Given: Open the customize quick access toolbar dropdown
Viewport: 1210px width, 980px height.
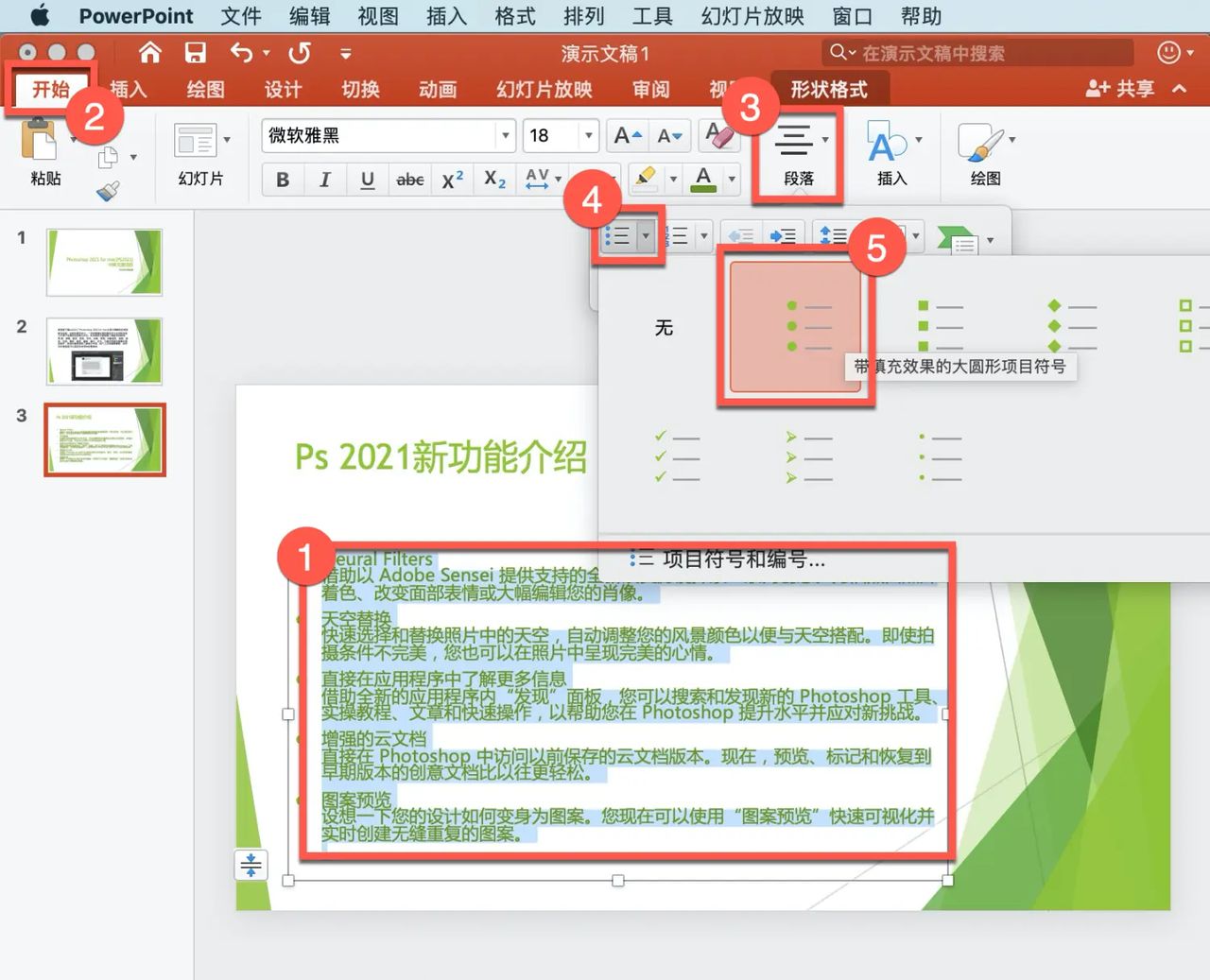Looking at the screenshot, I should tap(346, 54).
